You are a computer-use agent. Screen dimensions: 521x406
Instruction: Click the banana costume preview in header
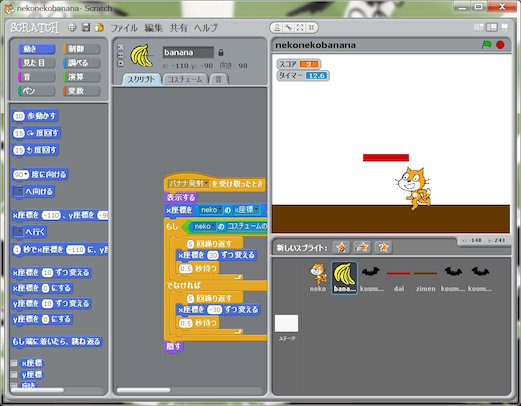click(142, 56)
